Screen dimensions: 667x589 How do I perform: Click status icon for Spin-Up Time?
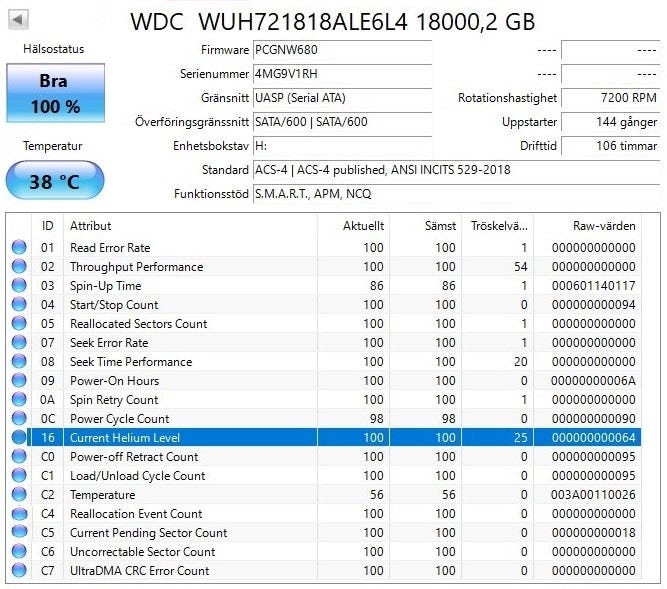19,285
